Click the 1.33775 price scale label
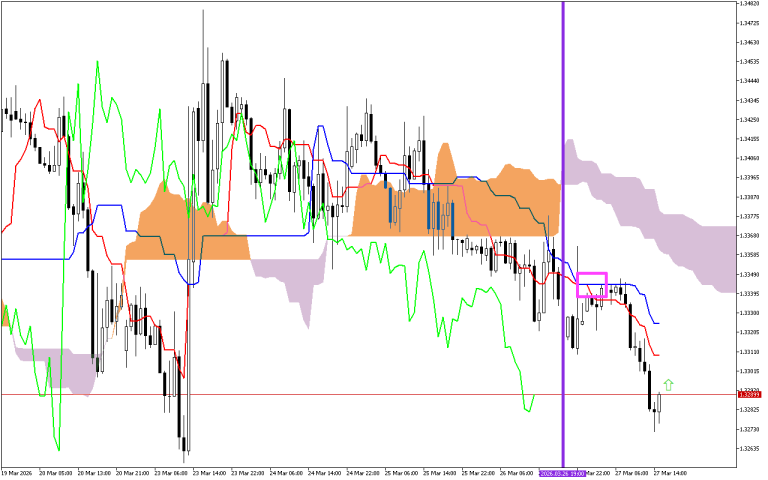The height and width of the screenshot is (480, 768). (749, 216)
